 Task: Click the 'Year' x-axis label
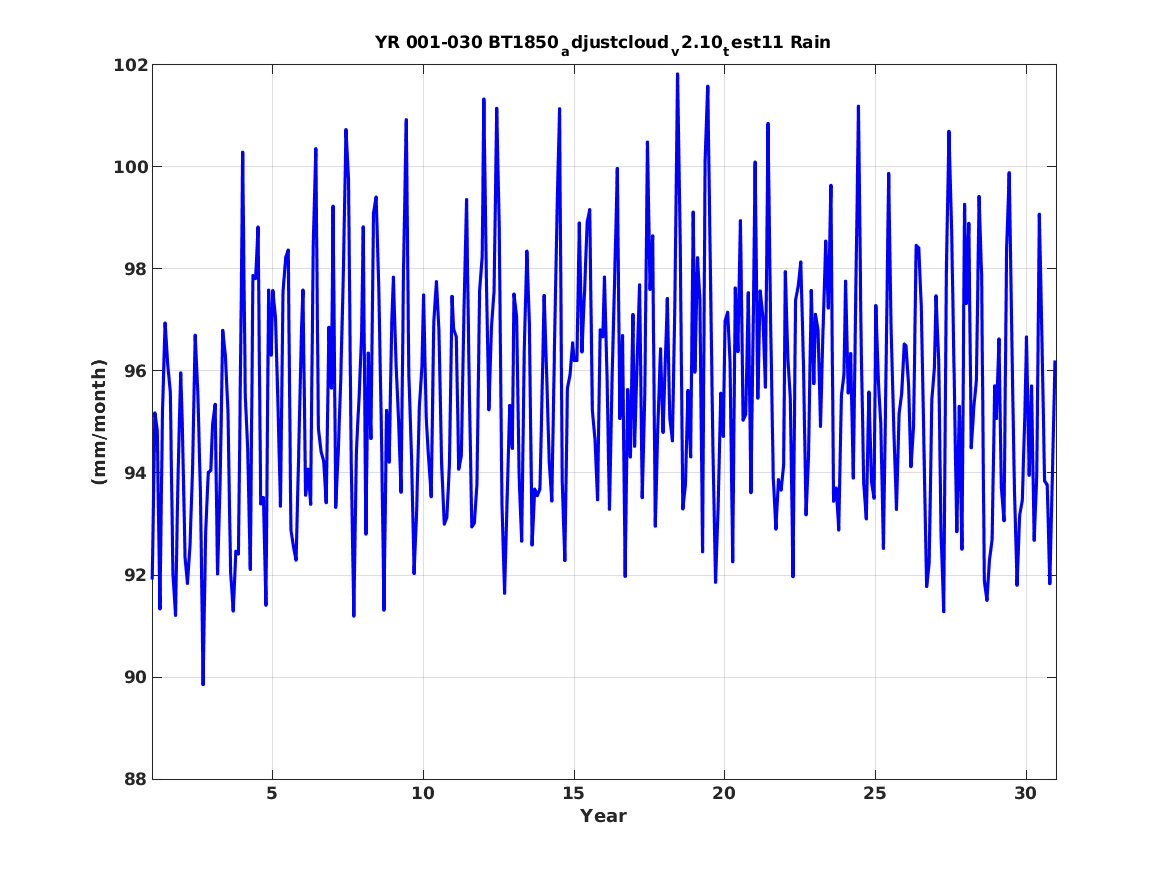(x=603, y=816)
